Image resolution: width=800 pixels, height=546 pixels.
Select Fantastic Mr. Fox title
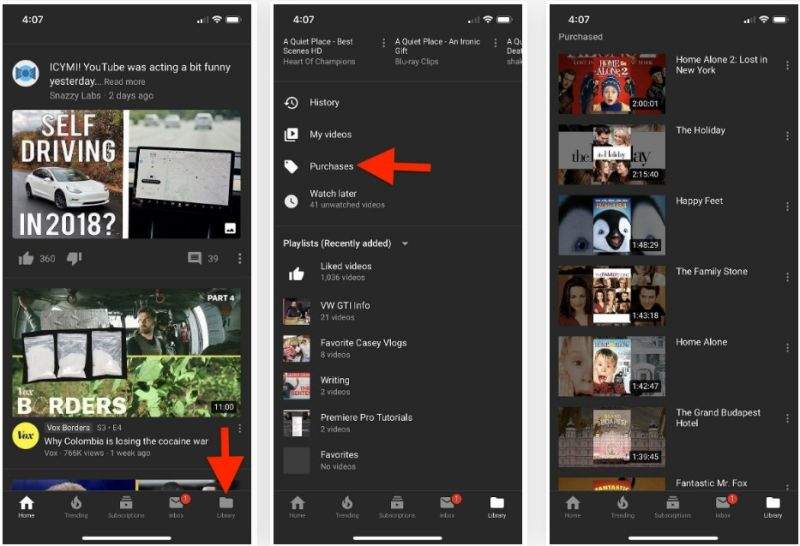711,483
